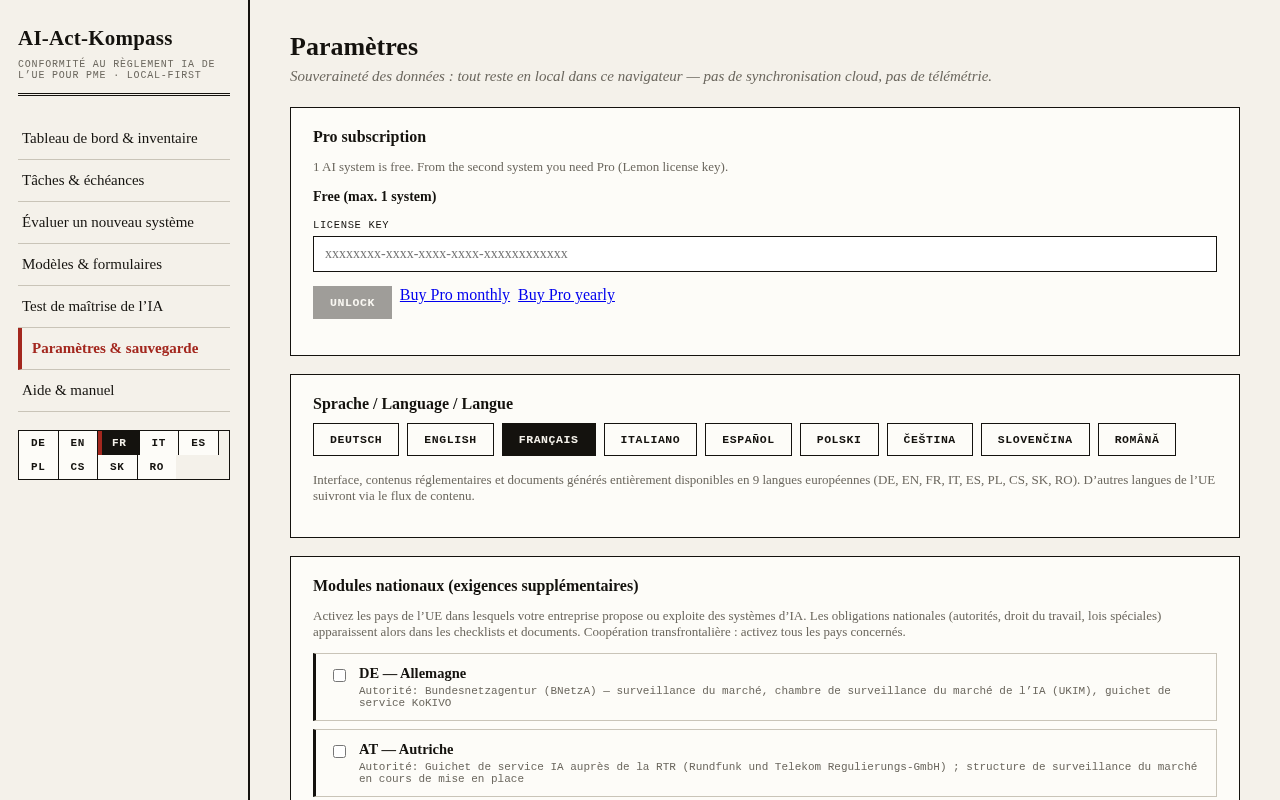This screenshot has height=800, width=1280.
Task: Follow the Buy Pro yearly link
Action: 566,295
